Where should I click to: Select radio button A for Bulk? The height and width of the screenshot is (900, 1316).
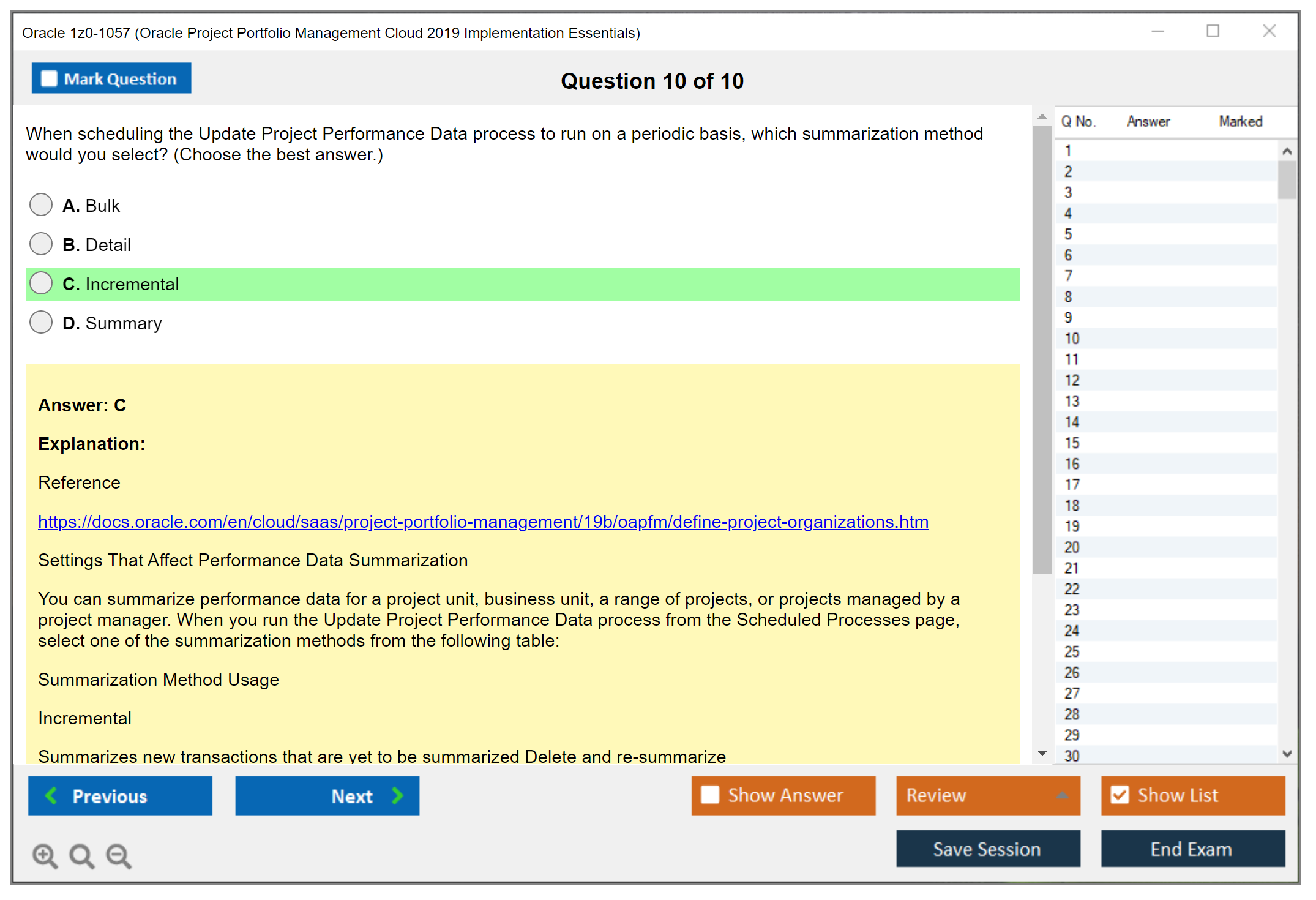tap(41, 204)
